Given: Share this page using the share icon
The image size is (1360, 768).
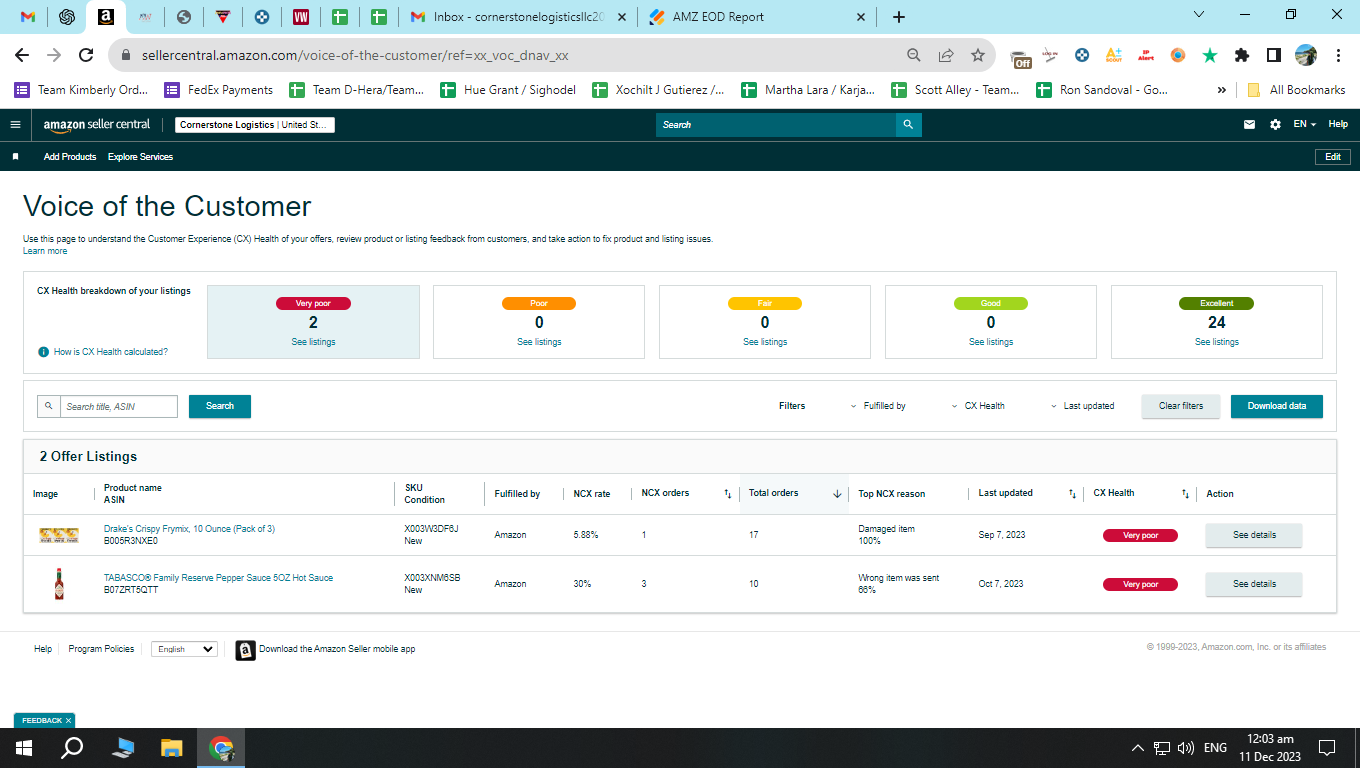Looking at the screenshot, I should pos(946,55).
